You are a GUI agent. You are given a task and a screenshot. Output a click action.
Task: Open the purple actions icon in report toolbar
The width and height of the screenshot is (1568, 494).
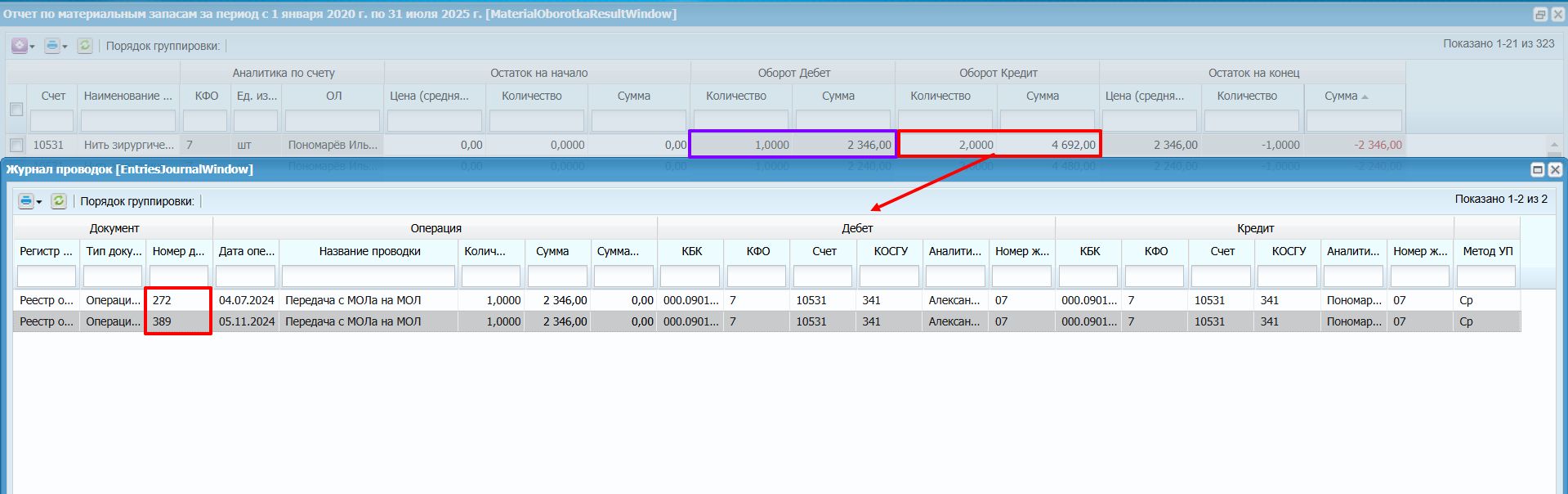click(x=20, y=46)
